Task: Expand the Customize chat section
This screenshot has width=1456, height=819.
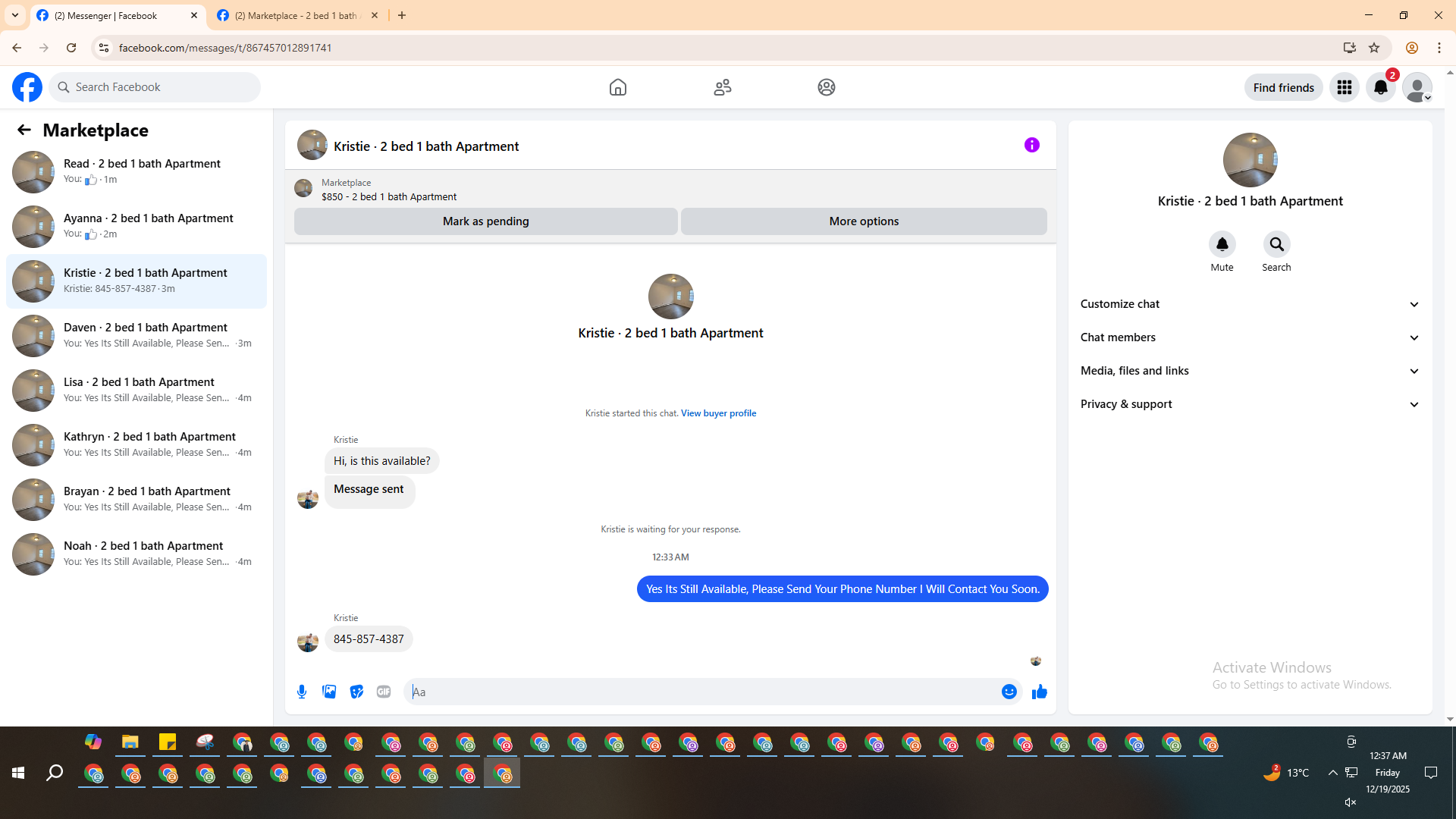Action: [x=1249, y=304]
